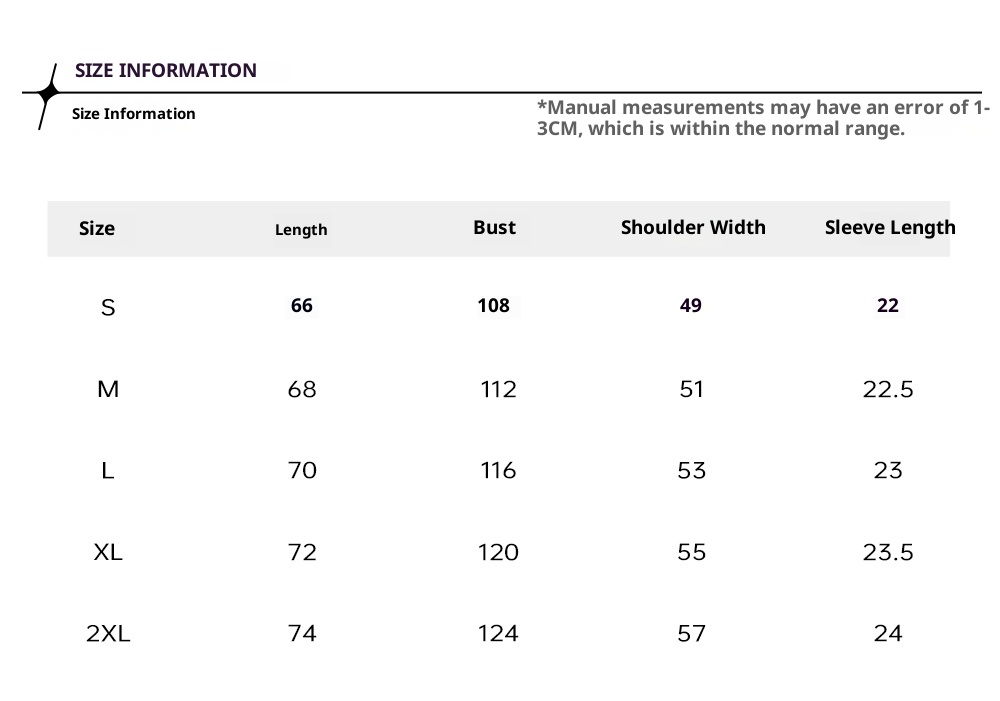Select the Sleeve Length column header
Image resolution: width=1000 pixels, height=701 pixels.
click(x=890, y=227)
